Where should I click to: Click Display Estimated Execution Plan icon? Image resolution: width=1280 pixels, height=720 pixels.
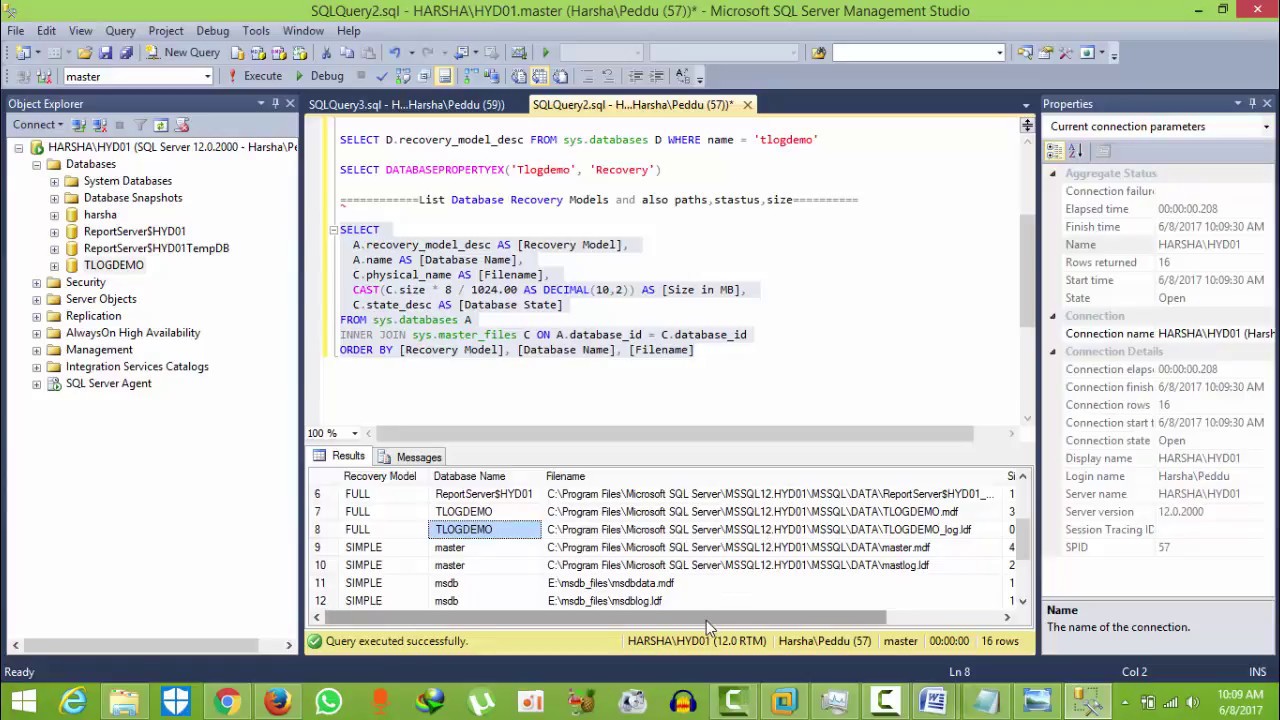point(403,76)
